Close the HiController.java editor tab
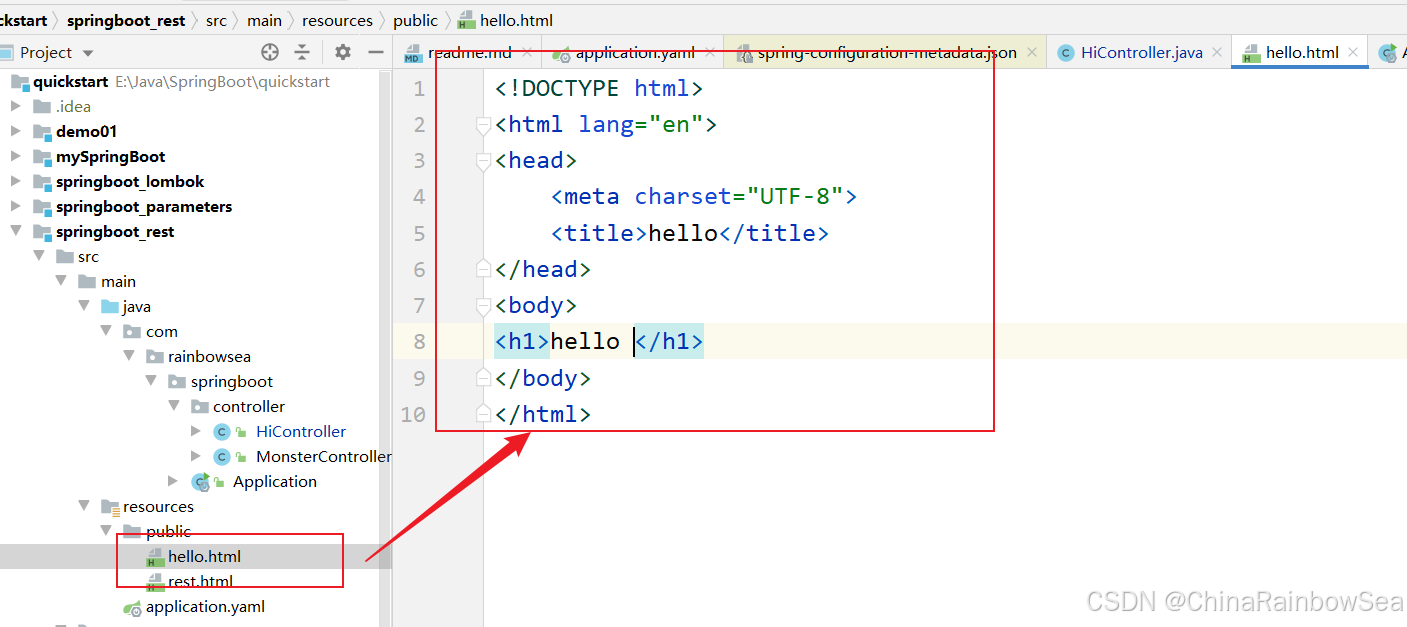This screenshot has height=627, width=1407. pyautogui.click(x=1217, y=53)
